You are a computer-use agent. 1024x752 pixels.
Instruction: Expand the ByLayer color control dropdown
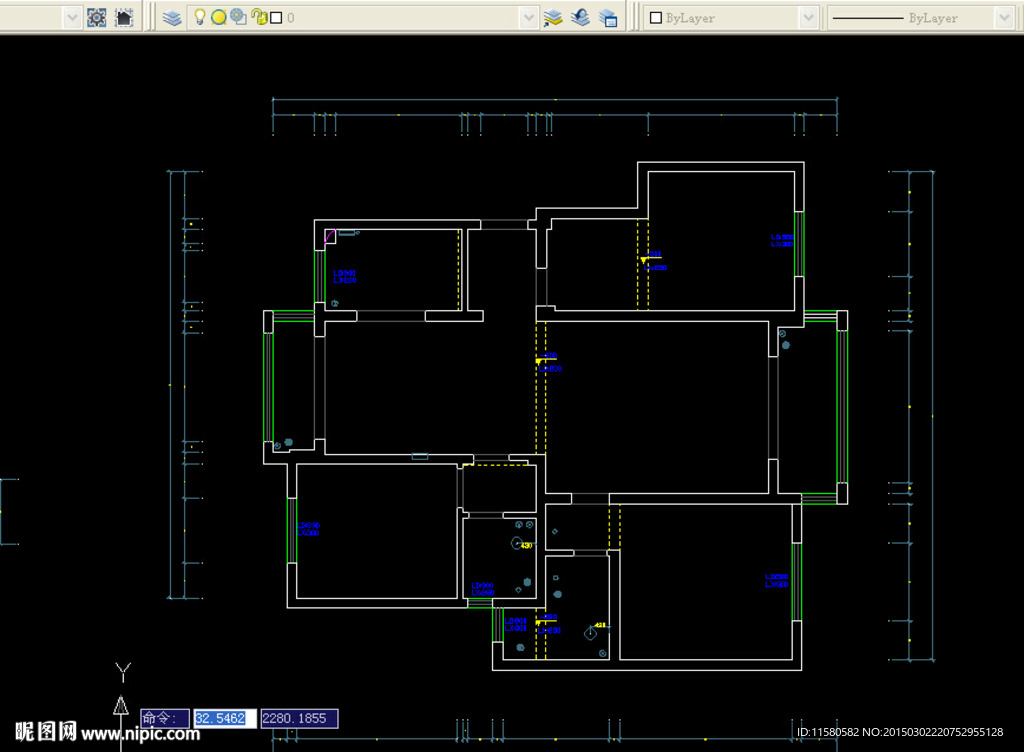pos(808,17)
